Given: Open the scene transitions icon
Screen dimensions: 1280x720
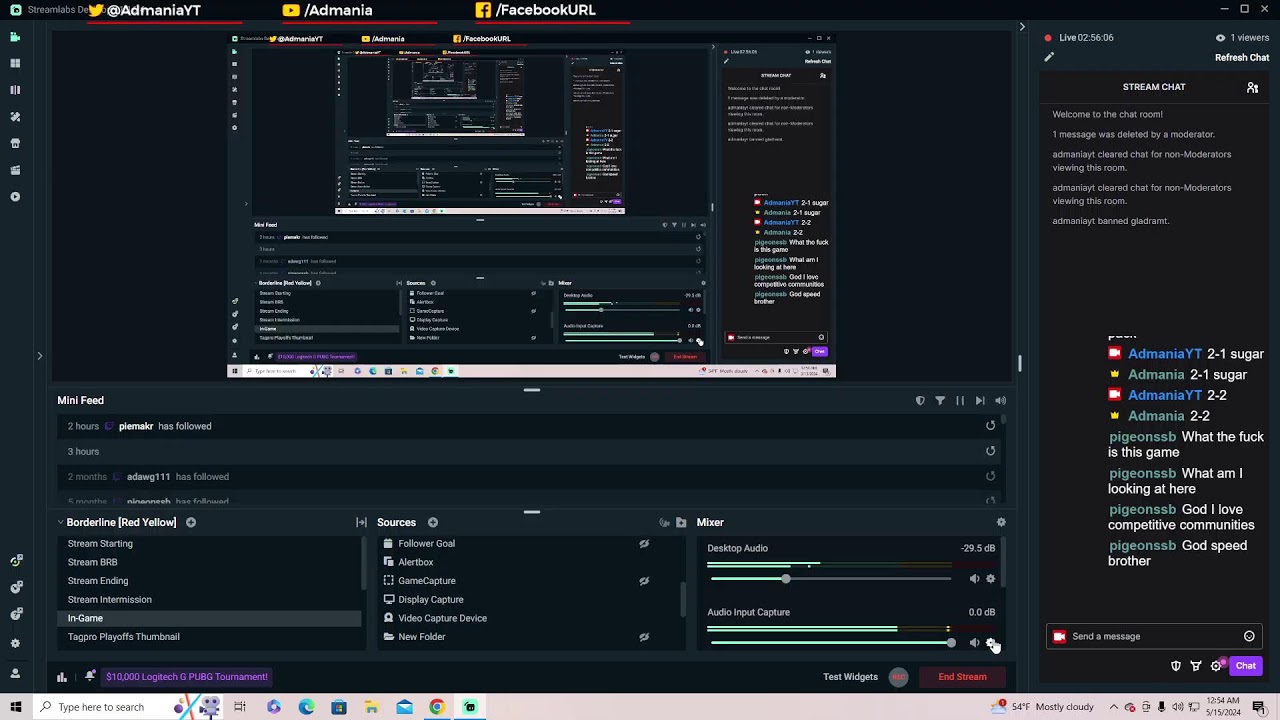Looking at the screenshot, I should click(x=361, y=522).
